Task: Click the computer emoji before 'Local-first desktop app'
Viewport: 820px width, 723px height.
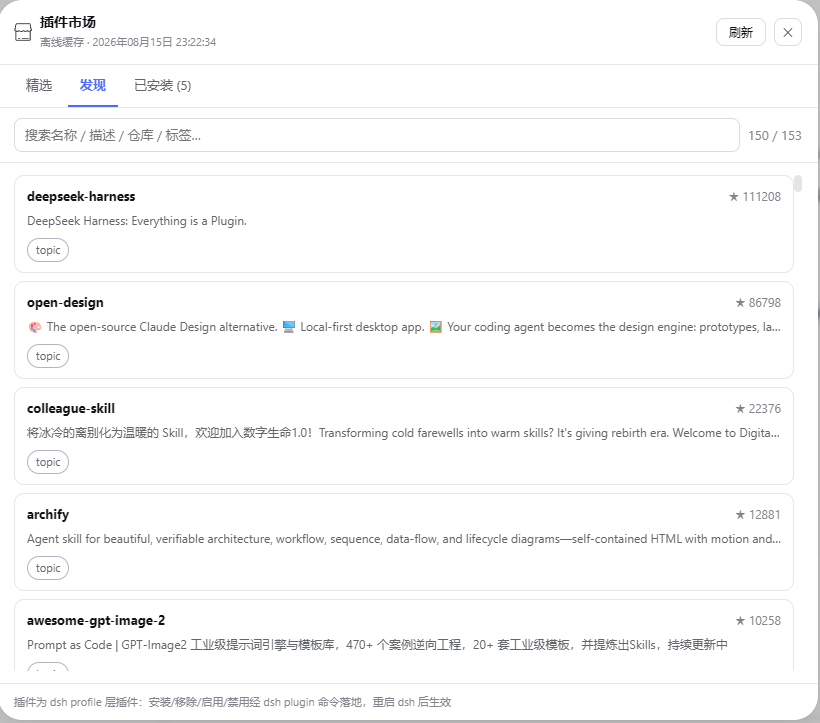Action: (289, 327)
